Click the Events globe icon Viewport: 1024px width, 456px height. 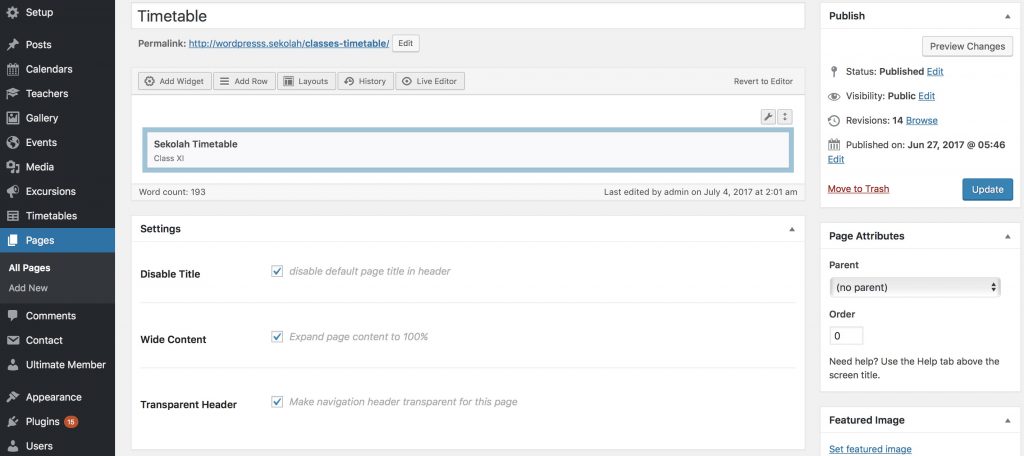click(12, 142)
